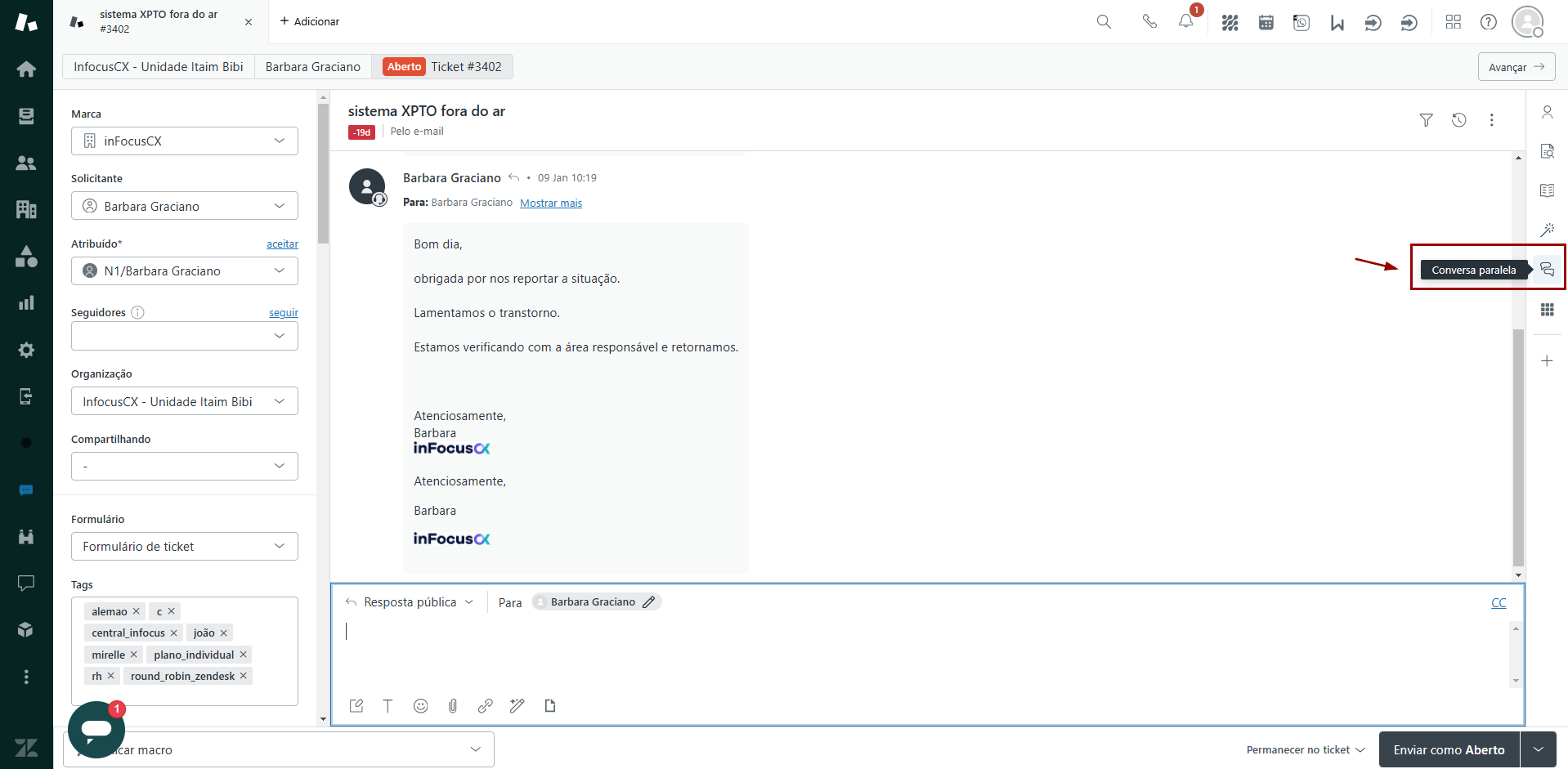Click the Enviar como Aberto button

click(1448, 749)
